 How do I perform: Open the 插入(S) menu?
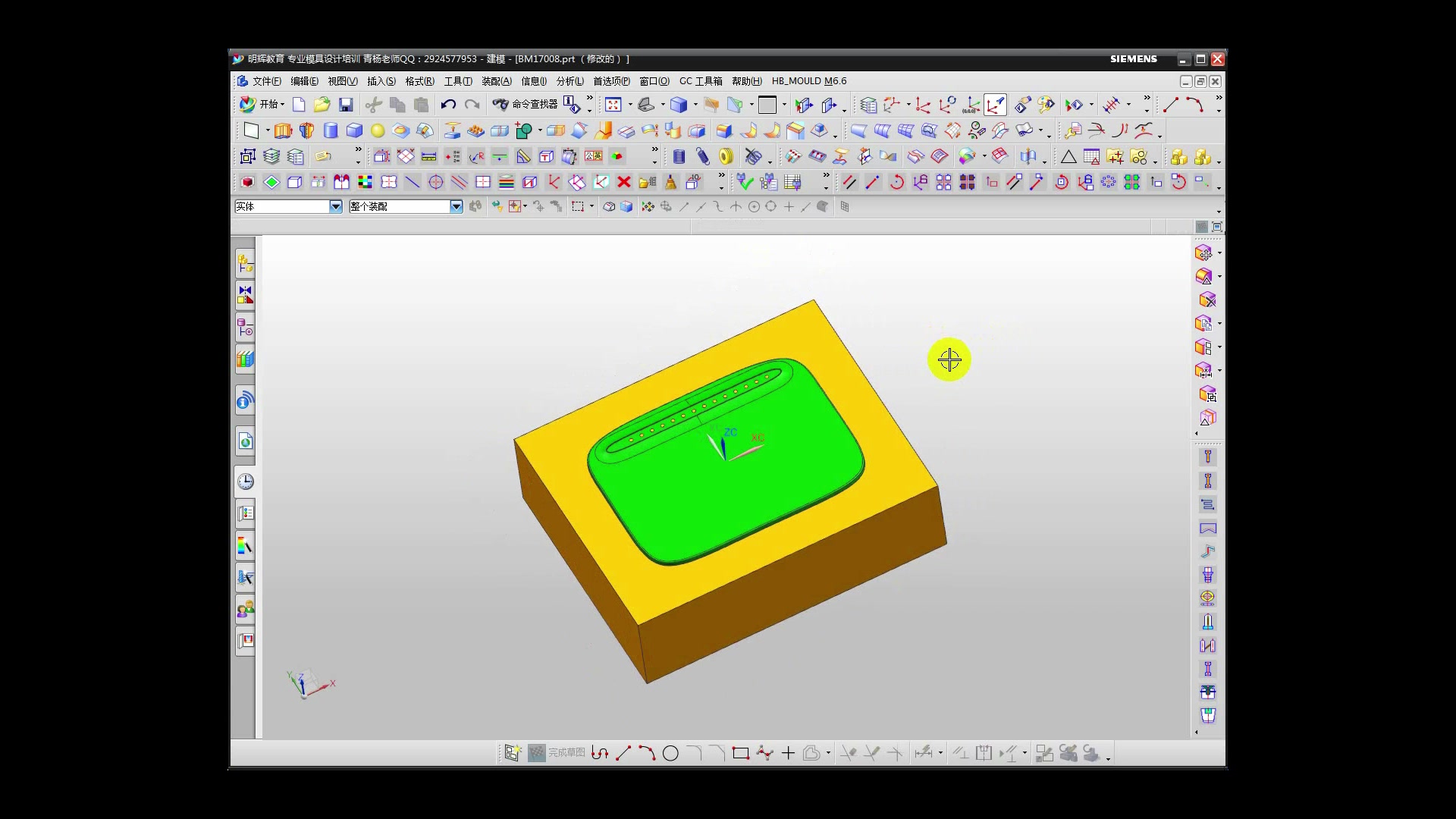pyautogui.click(x=381, y=81)
